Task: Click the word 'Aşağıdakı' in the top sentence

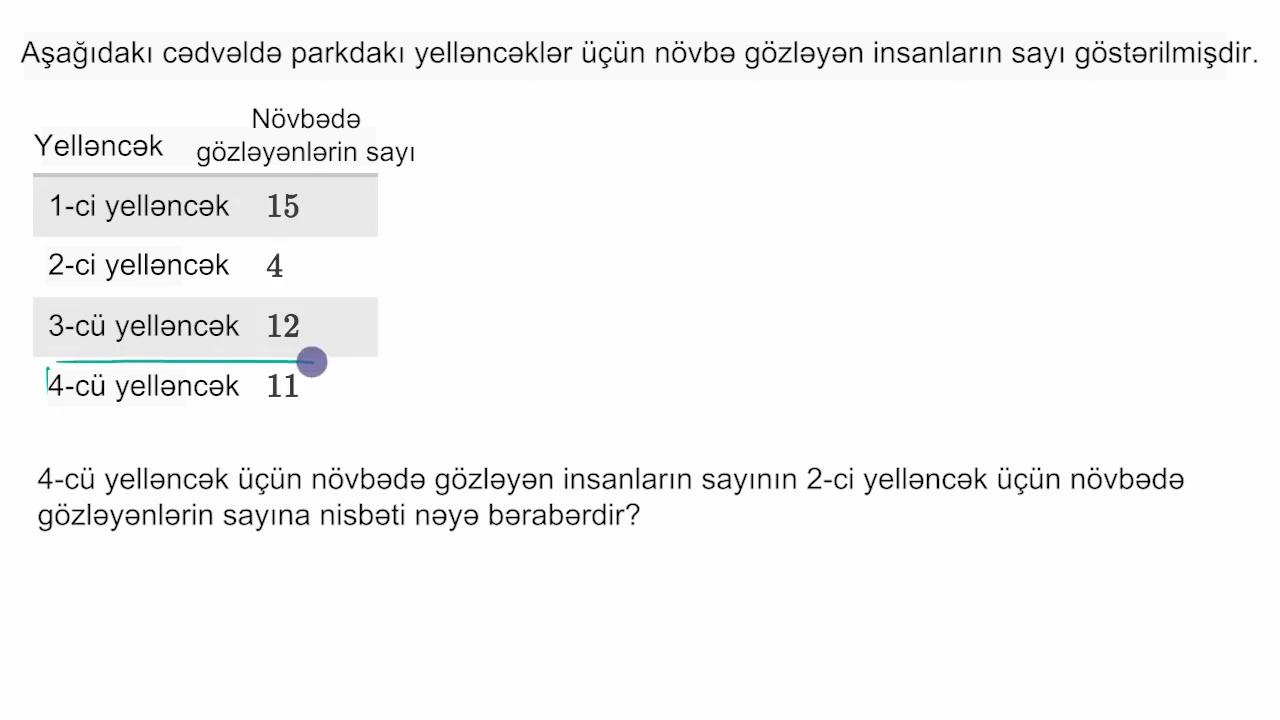Action: (86, 53)
